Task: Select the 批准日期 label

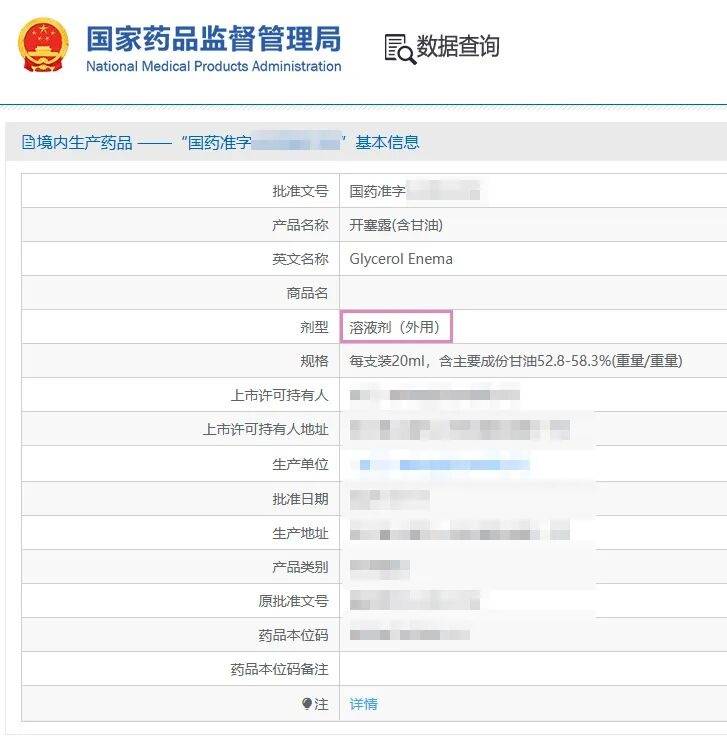Action: click(x=300, y=499)
